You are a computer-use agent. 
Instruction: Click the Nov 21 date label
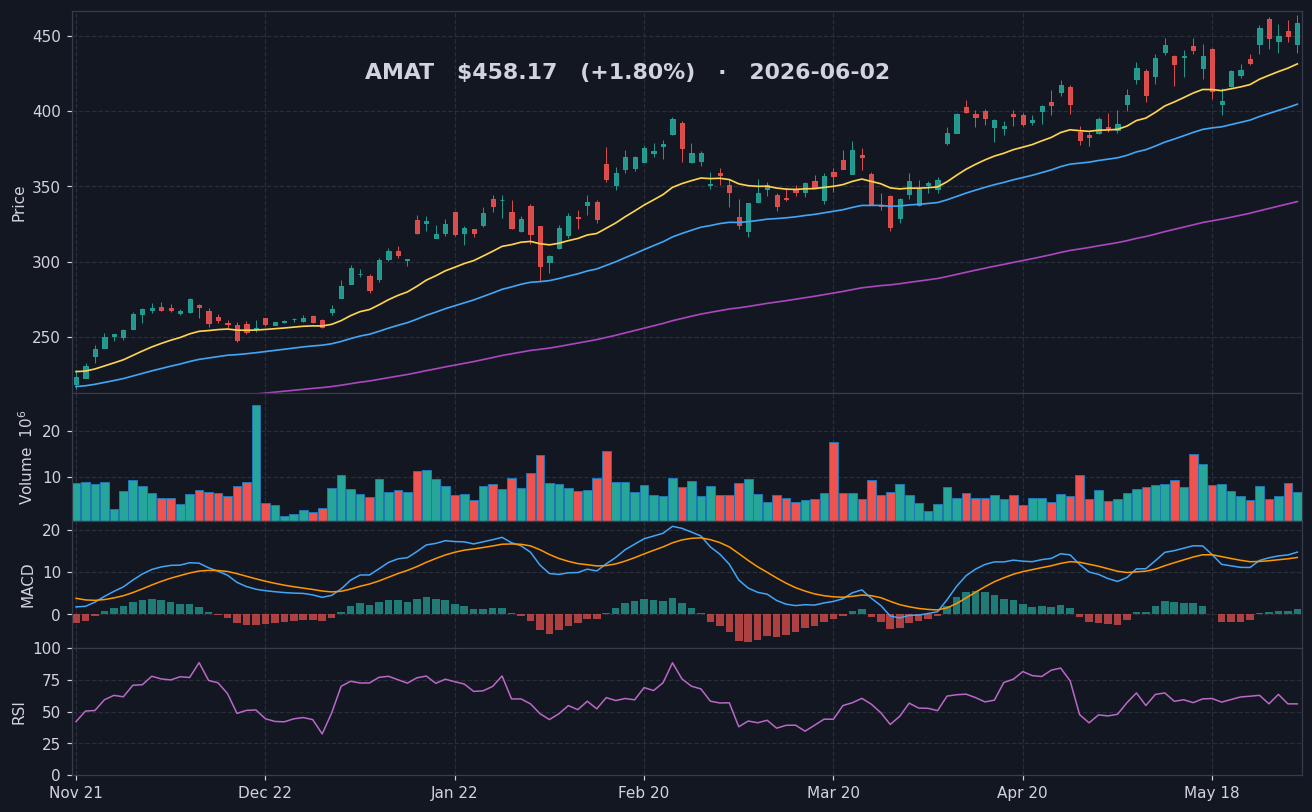(x=76, y=794)
